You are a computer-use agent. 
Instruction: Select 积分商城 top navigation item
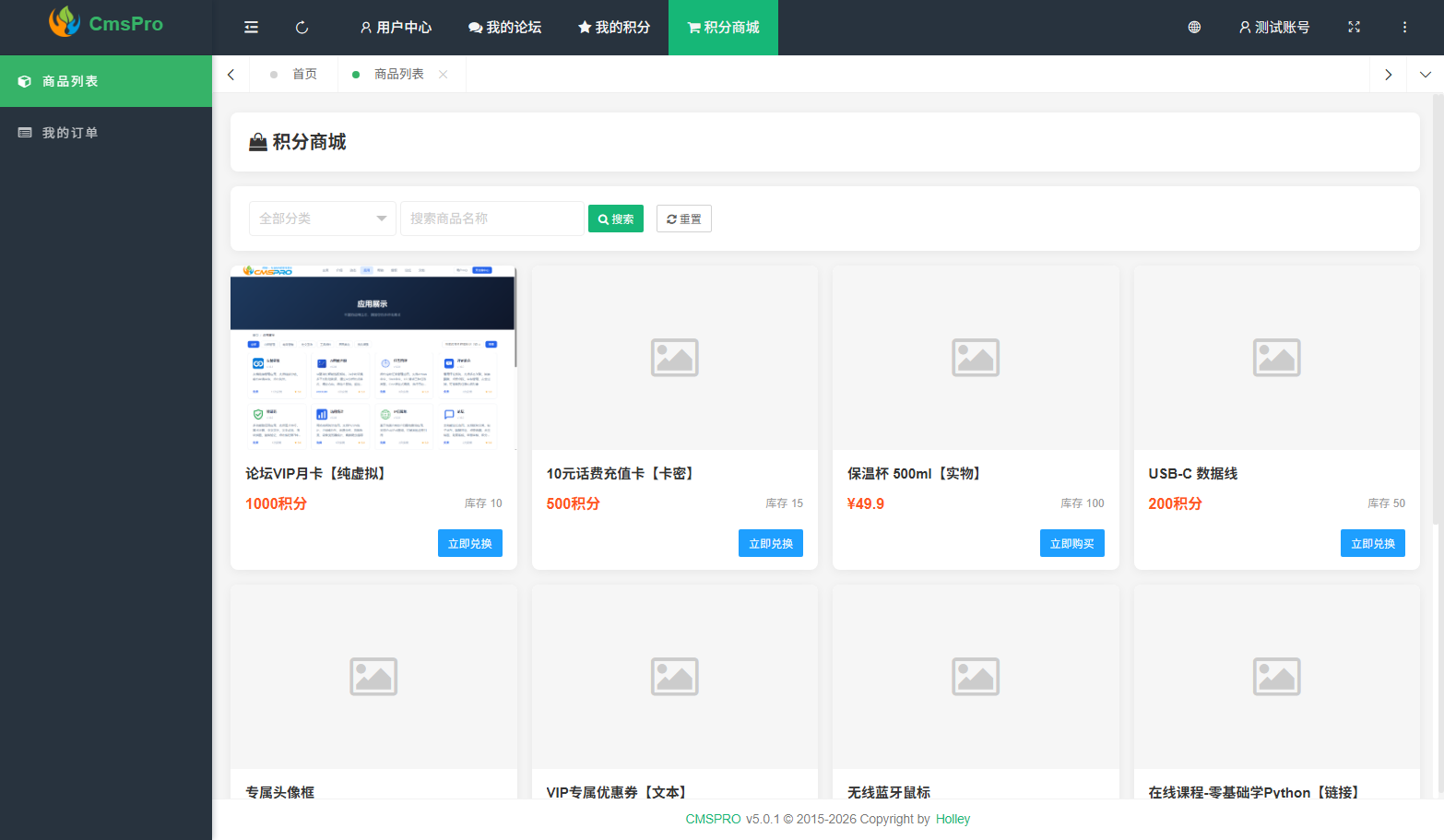pyautogui.click(x=723, y=28)
